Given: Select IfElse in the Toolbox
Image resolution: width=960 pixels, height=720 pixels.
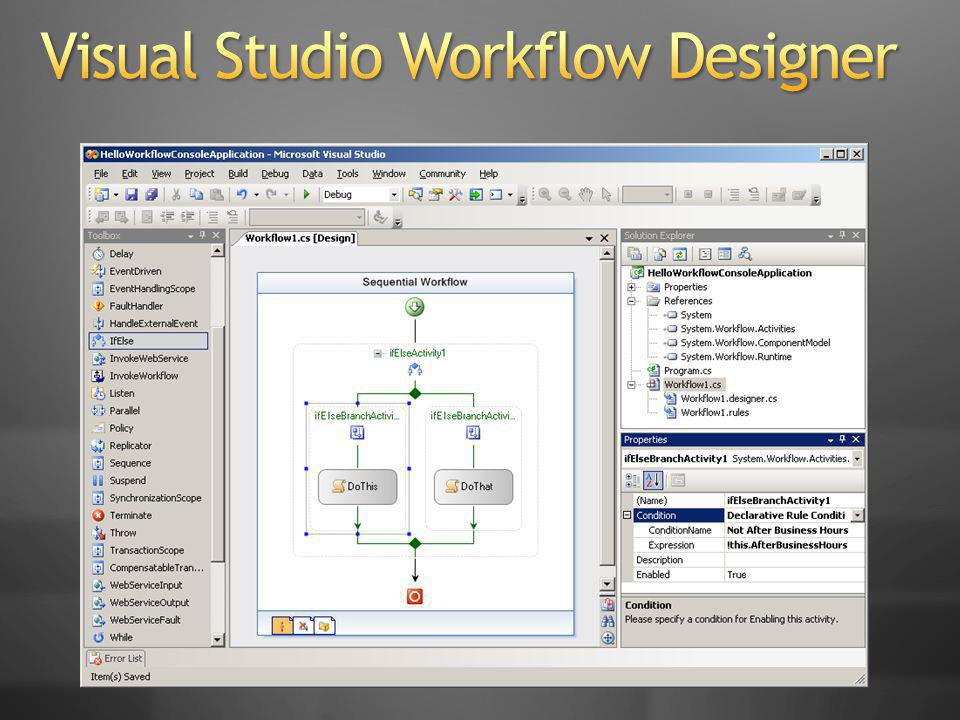Looking at the screenshot, I should pyautogui.click(x=149, y=341).
